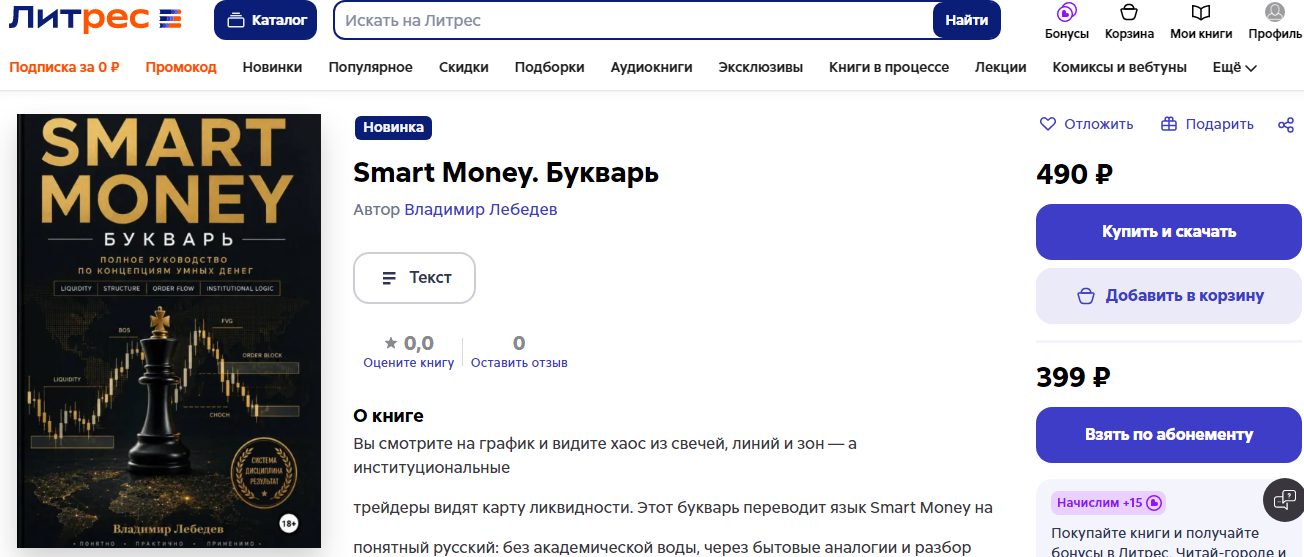Expand the Ещё dropdown menu
1304x557 pixels.
coord(1234,67)
